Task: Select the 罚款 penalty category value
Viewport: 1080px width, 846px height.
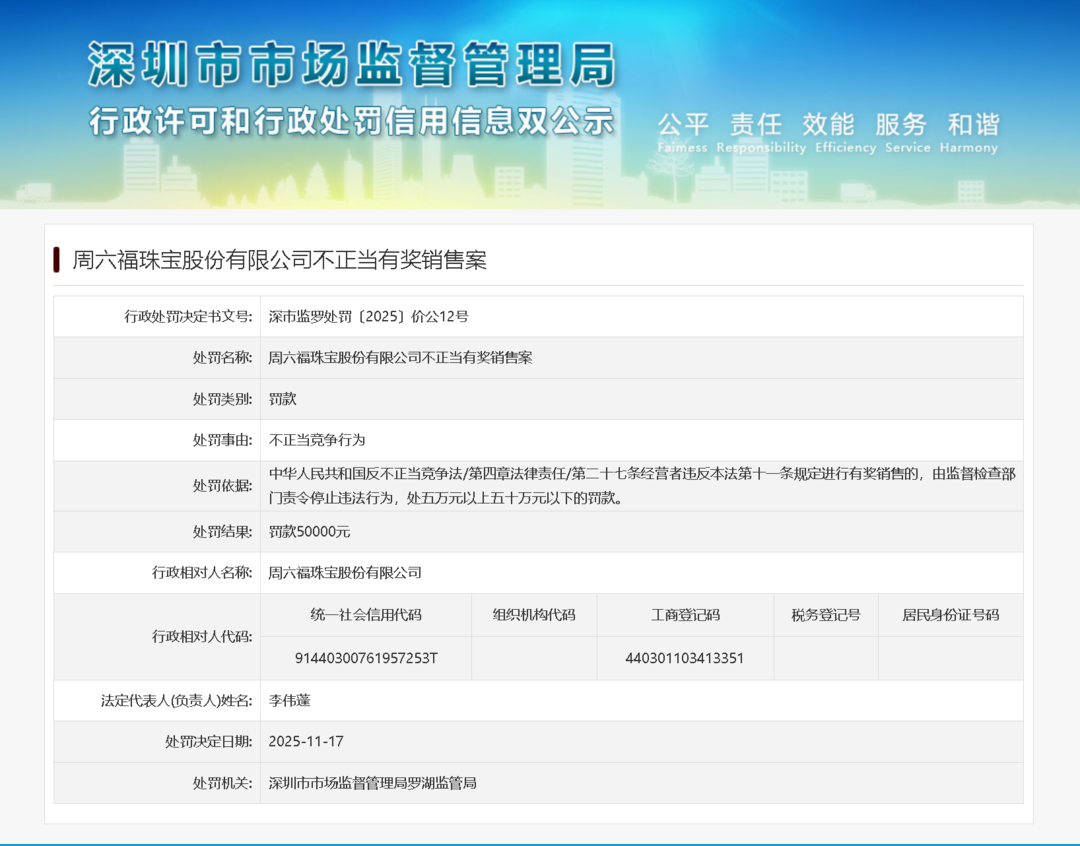Action: click(x=283, y=399)
